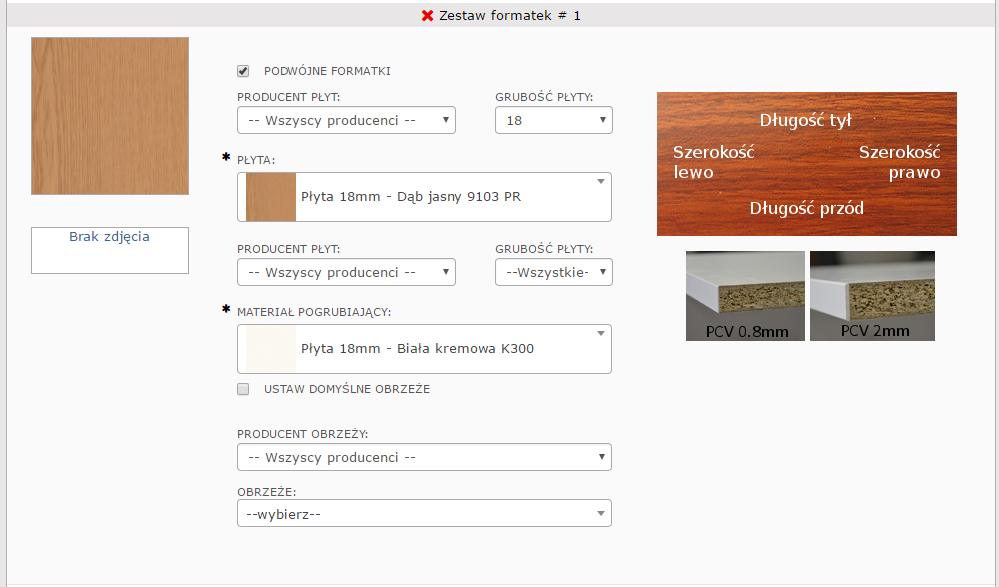The height and width of the screenshot is (587, 999).
Task: Click Dąb jasny color swatch in Płyta field
Action: pos(271,197)
